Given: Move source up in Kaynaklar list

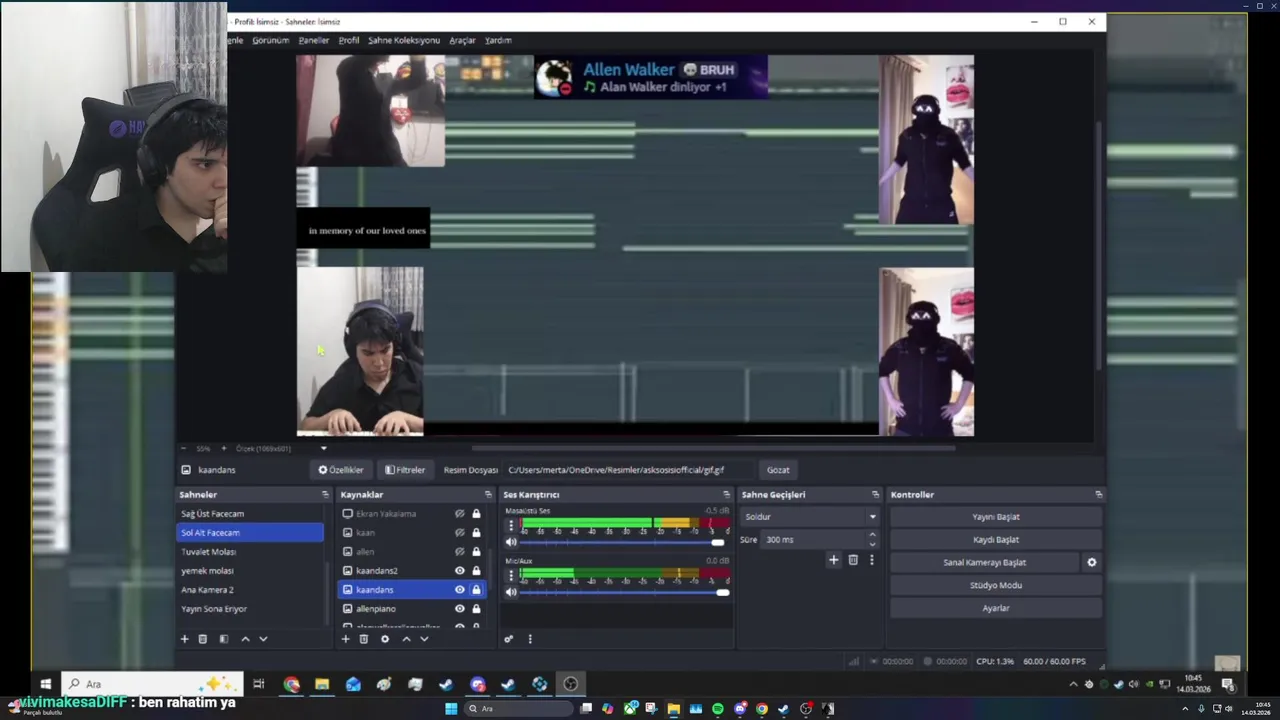Looking at the screenshot, I should [406, 639].
